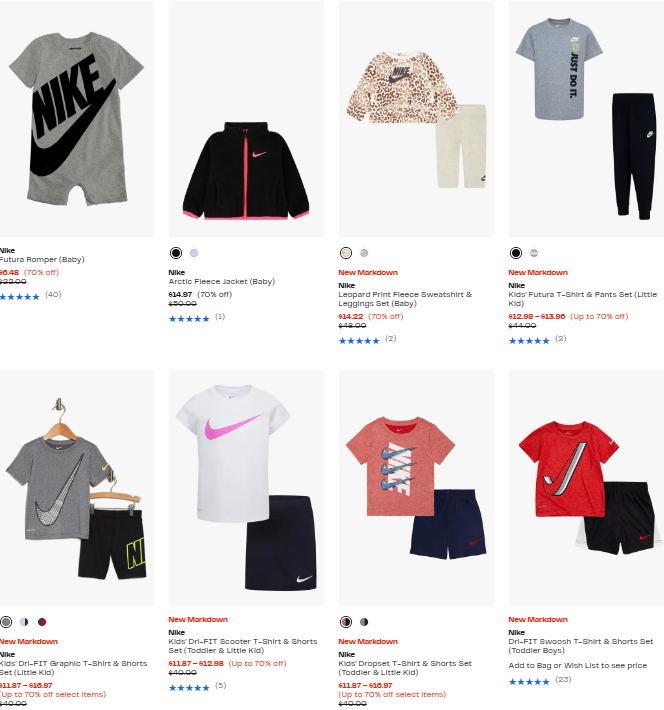The image size is (664, 710).
Task: Select lavender swatch for Arctic Fleece Jacket
Action: pyautogui.click(x=194, y=253)
